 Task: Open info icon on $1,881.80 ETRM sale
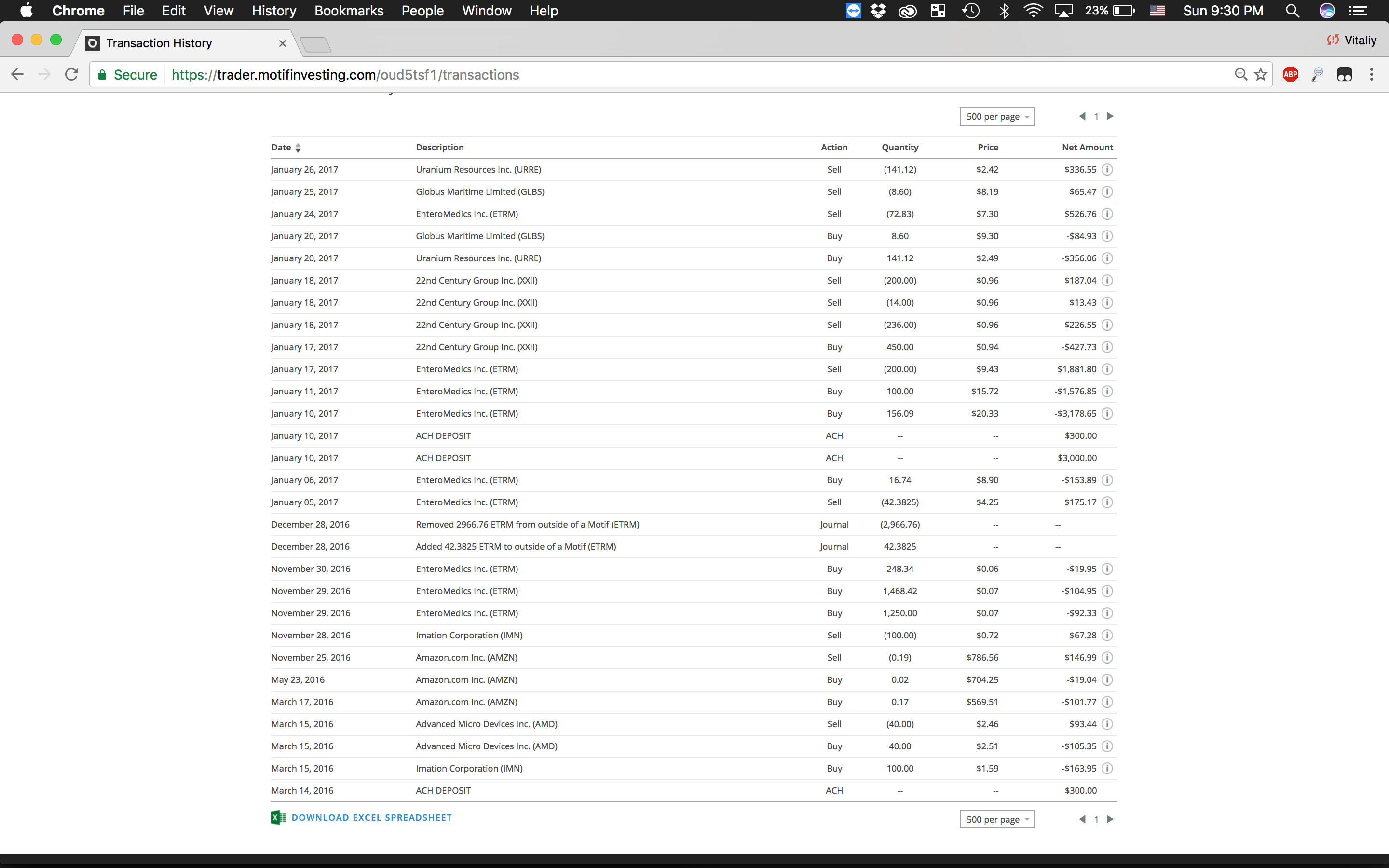click(x=1107, y=369)
